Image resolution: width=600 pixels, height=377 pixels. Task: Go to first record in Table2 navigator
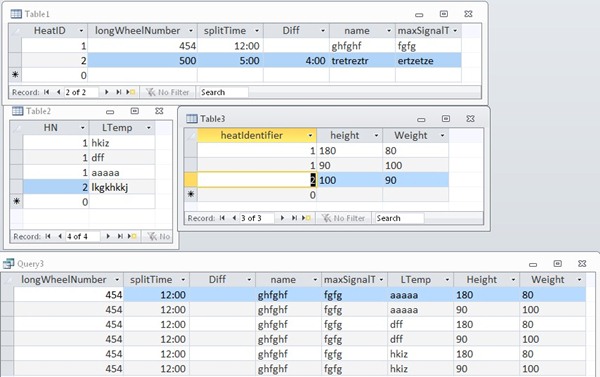(x=48, y=237)
